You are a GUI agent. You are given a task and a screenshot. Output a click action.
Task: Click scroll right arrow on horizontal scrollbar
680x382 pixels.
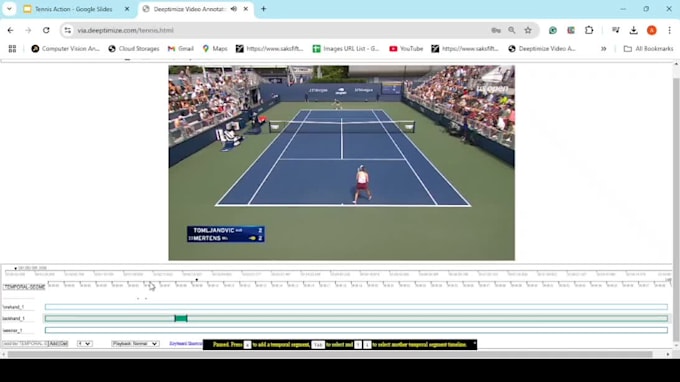pyautogui.click(x=668, y=354)
